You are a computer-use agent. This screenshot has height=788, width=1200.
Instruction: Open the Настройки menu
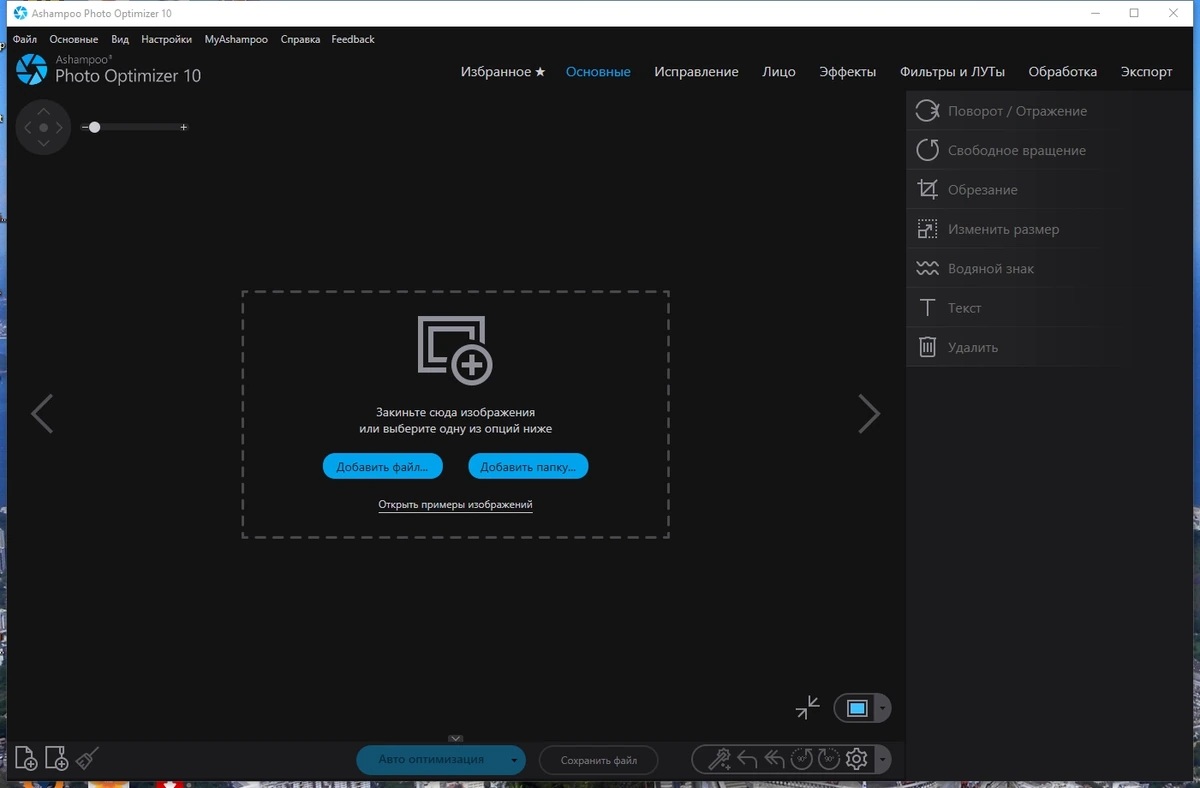[167, 39]
